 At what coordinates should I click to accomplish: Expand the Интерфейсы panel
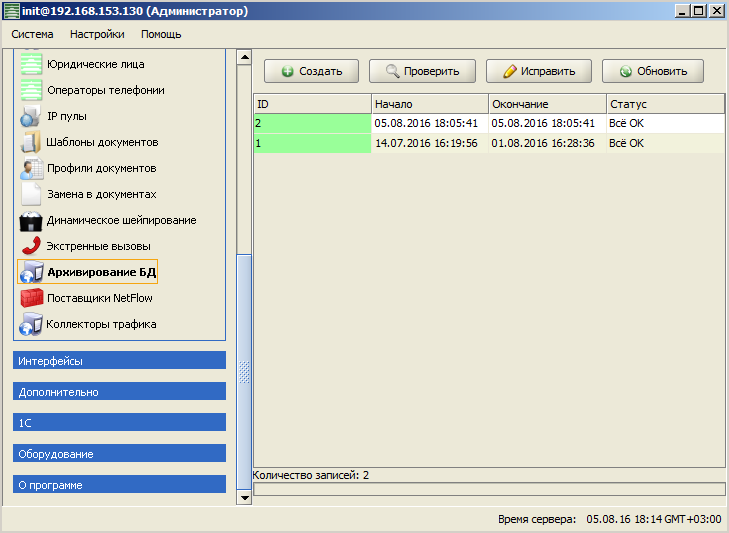coord(119,360)
